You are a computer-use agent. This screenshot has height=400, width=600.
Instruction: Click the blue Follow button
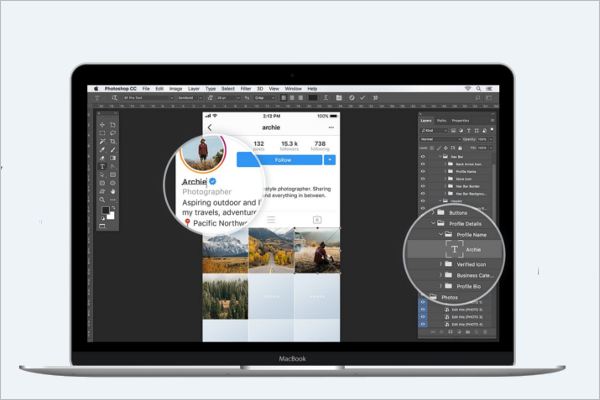point(279,160)
